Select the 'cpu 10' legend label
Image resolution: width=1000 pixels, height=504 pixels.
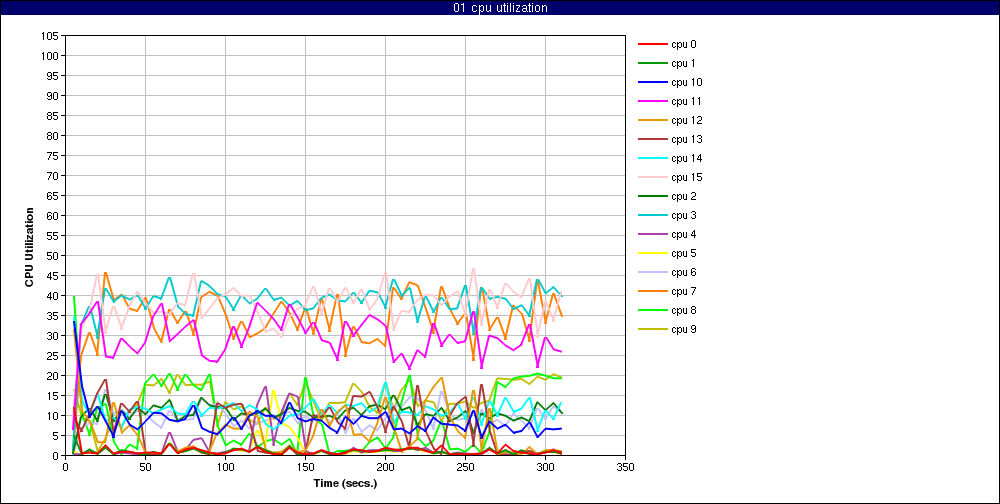686,82
